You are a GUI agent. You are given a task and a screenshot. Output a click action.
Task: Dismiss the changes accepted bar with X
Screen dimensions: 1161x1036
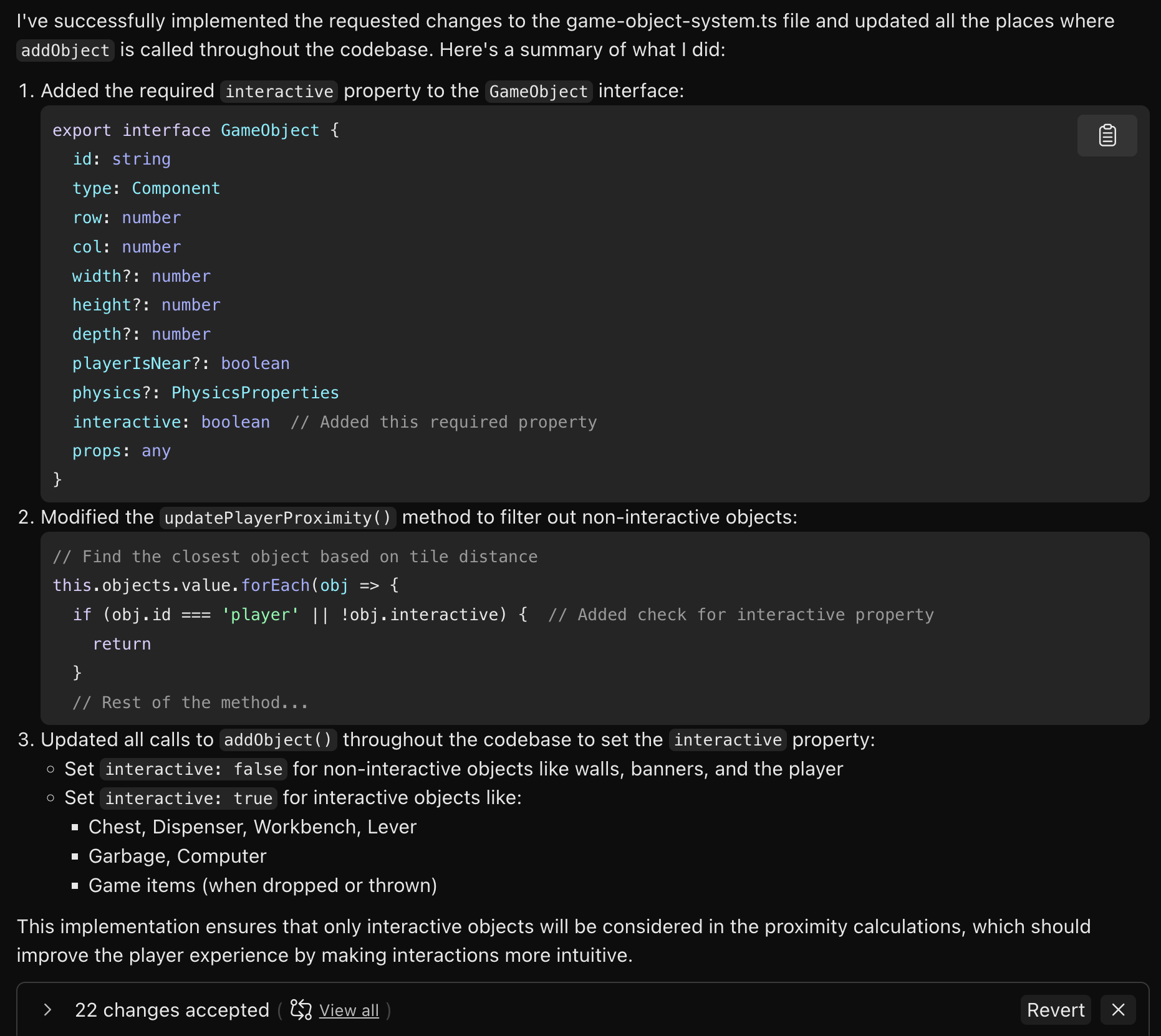pos(1118,1010)
